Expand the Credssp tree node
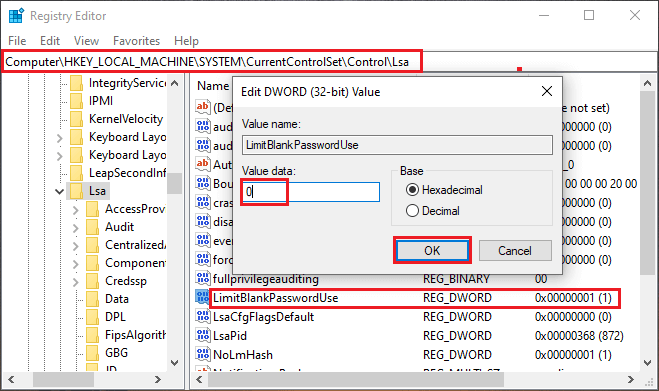The width and height of the screenshot is (659, 391). [76, 282]
